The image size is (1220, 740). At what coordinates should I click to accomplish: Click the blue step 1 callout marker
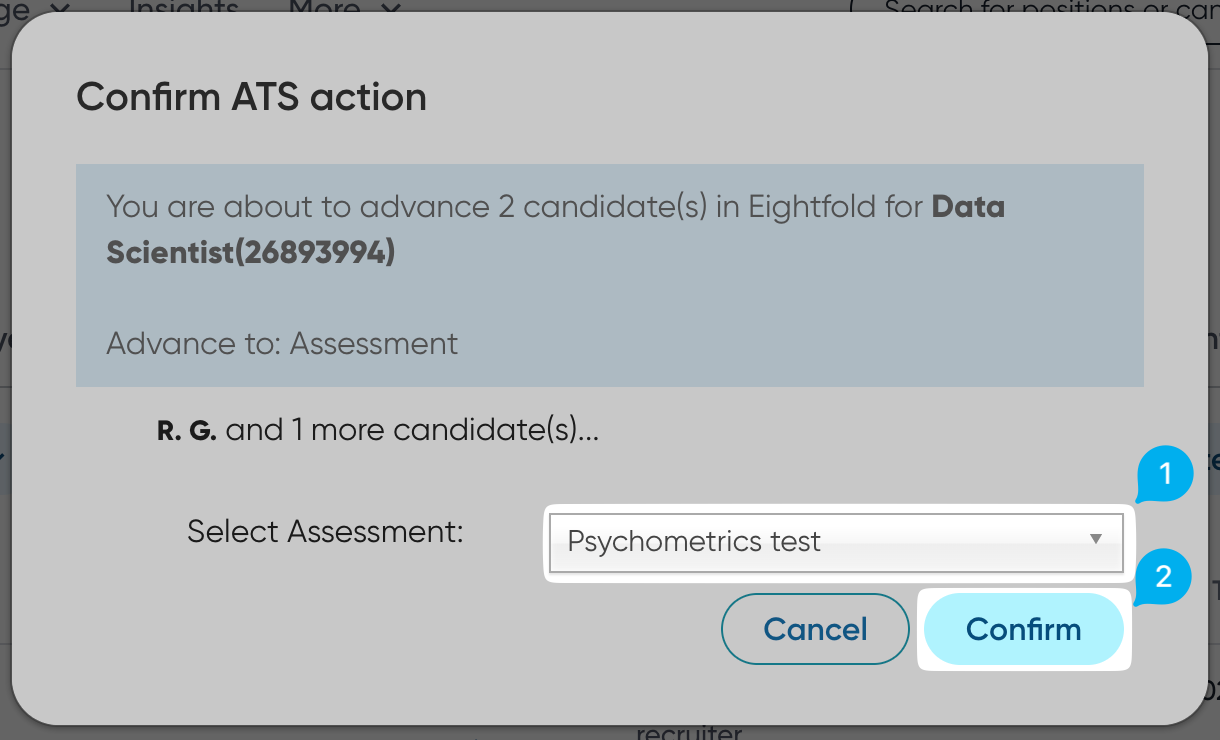pos(1165,476)
